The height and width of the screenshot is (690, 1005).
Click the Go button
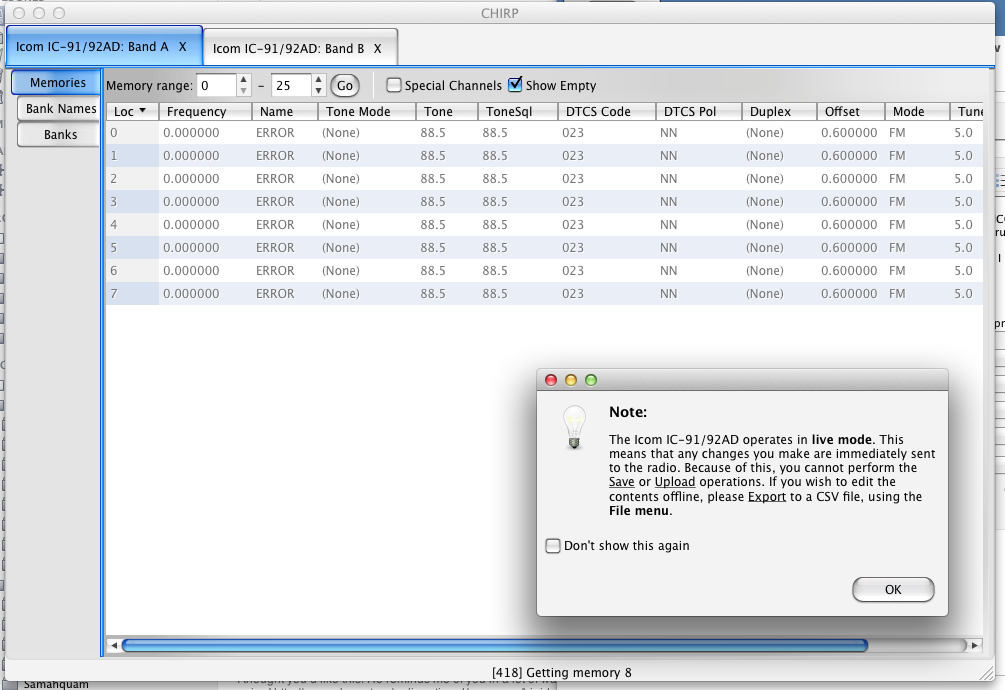[345, 85]
